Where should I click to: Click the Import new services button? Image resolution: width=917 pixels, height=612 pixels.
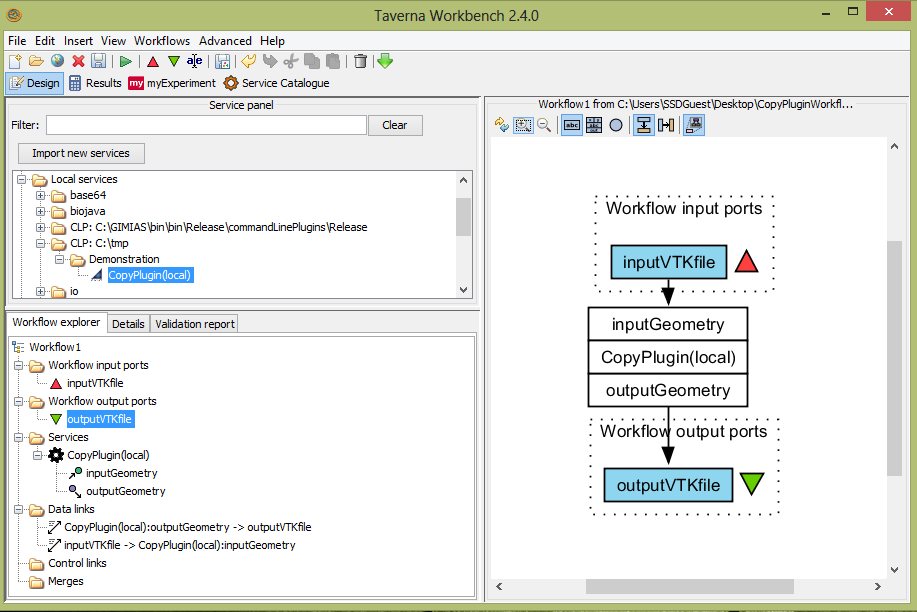[x=81, y=153]
